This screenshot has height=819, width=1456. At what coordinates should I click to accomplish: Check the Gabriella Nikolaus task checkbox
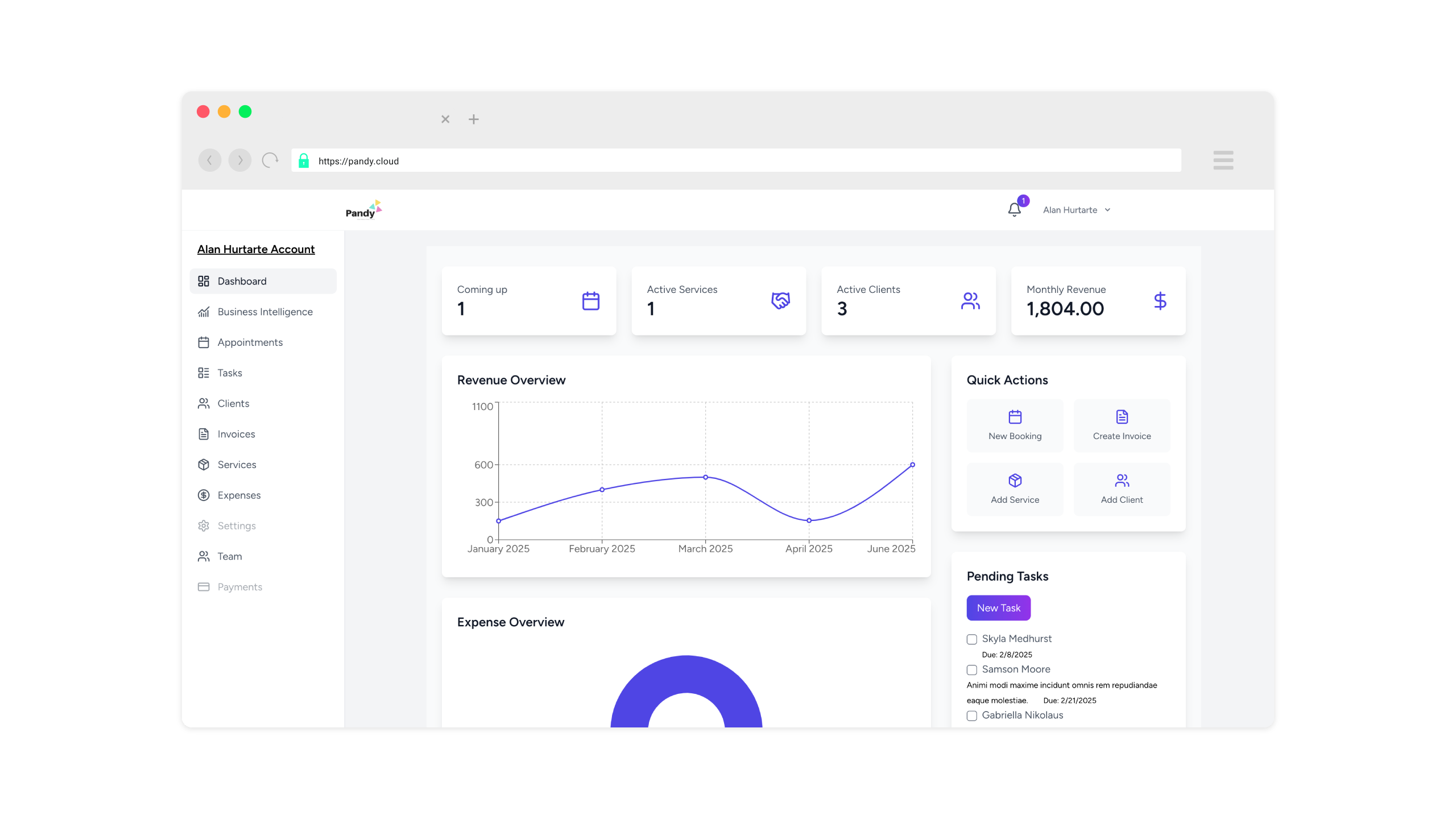(x=972, y=716)
